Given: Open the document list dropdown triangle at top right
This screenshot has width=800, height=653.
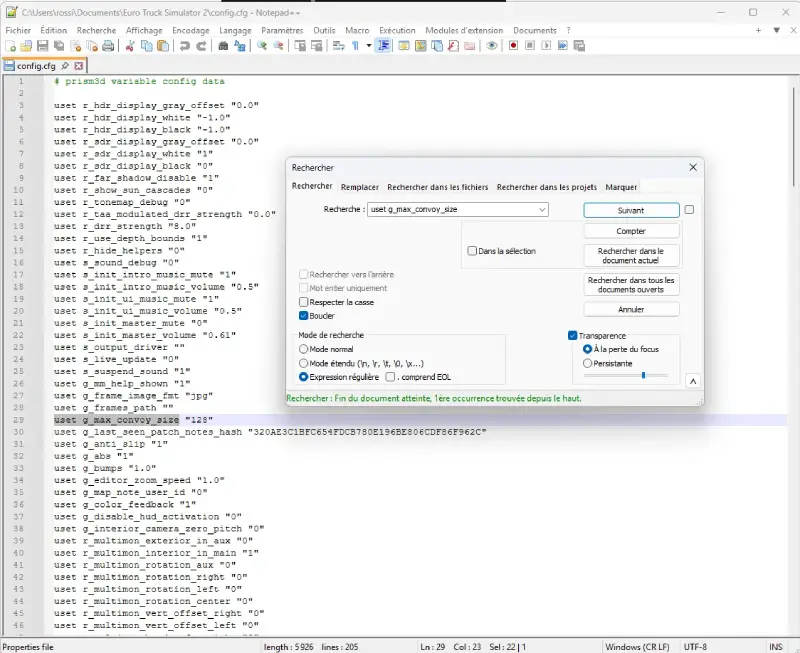Looking at the screenshot, I should click(778, 30).
